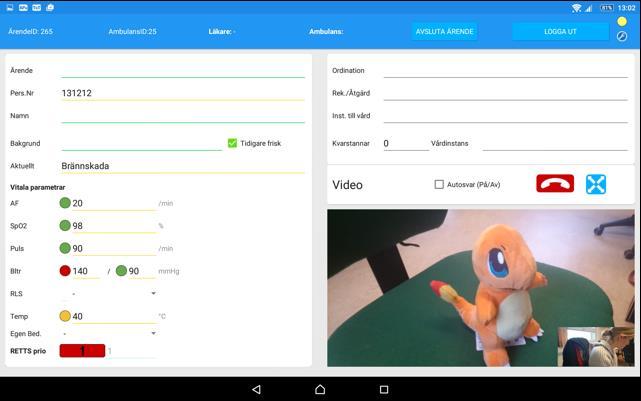Click the LOGGA UT button
Image resolution: width=641 pixels, height=401 pixels.
560,31
